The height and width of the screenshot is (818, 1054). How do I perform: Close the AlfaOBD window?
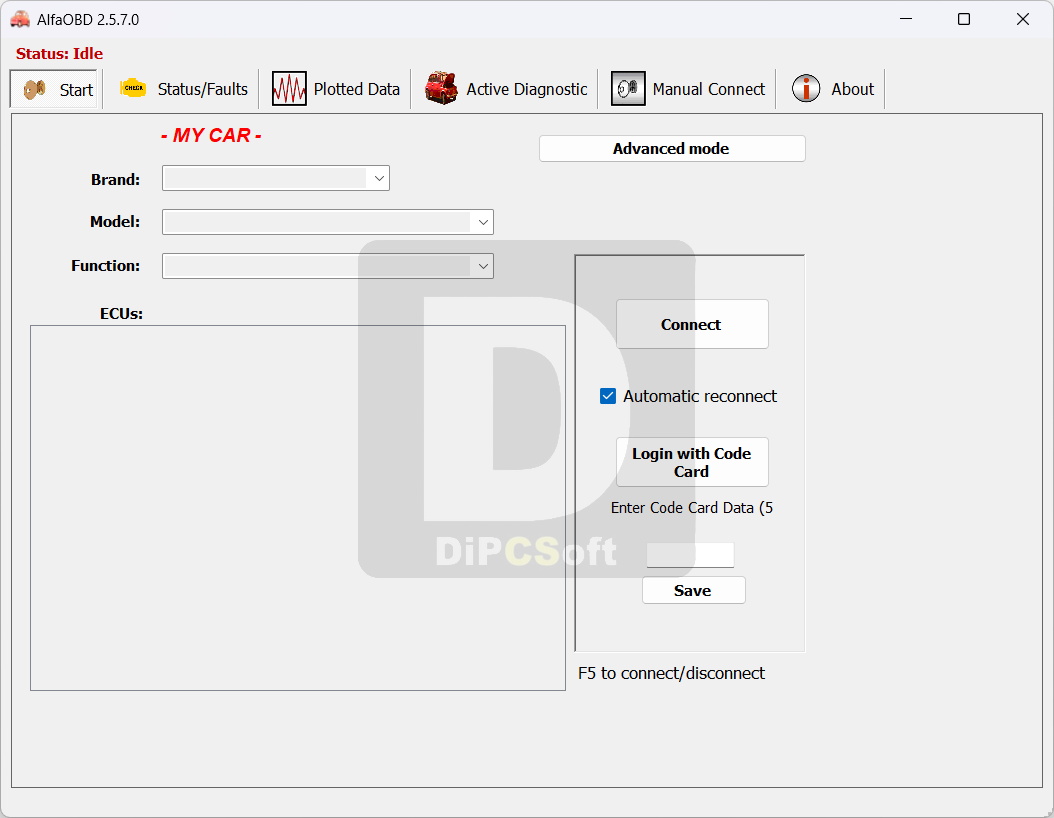pyautogui.click(x=1022, y=19)
